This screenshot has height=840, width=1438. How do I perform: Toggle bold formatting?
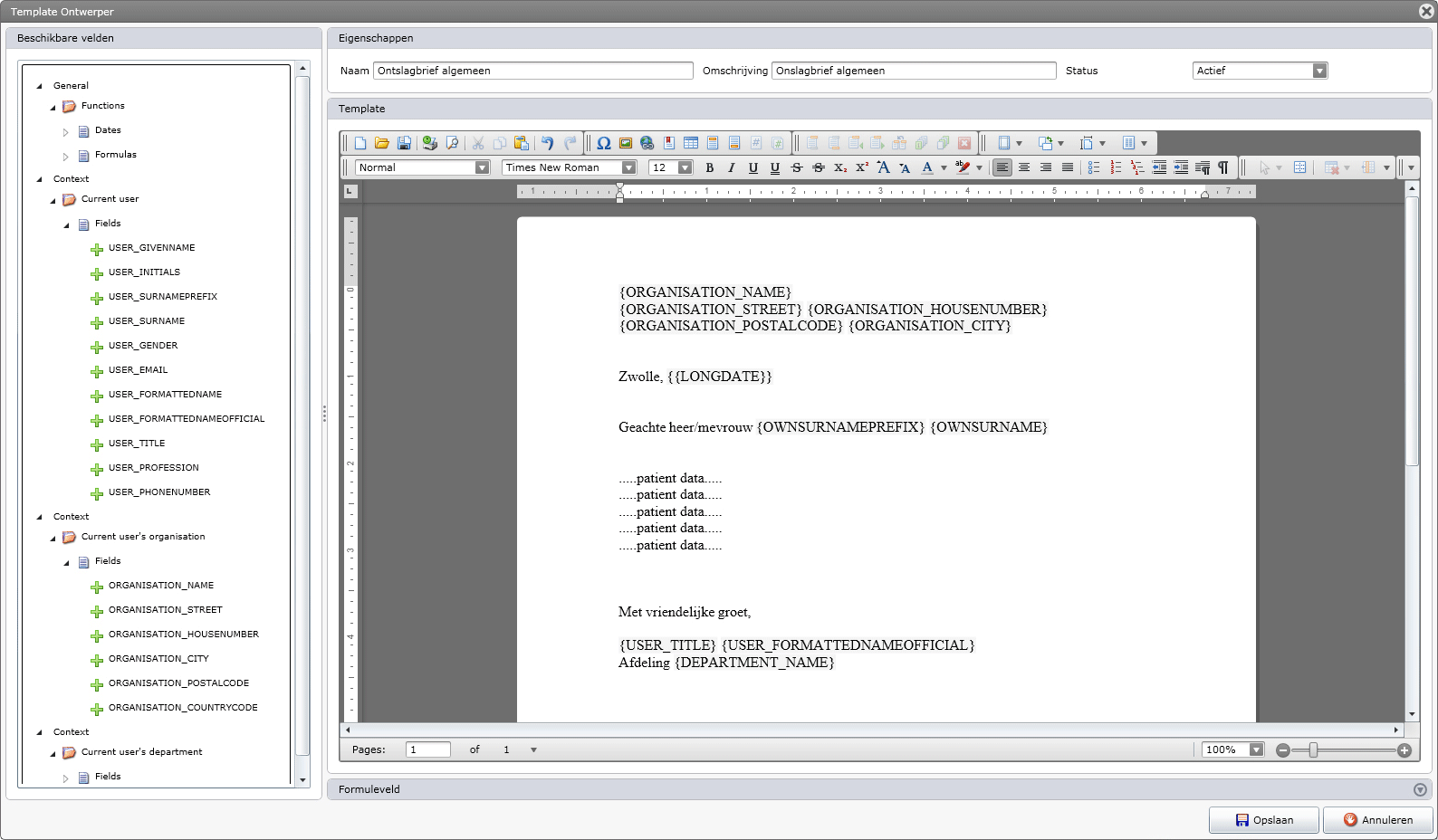[x=709, y=167]
